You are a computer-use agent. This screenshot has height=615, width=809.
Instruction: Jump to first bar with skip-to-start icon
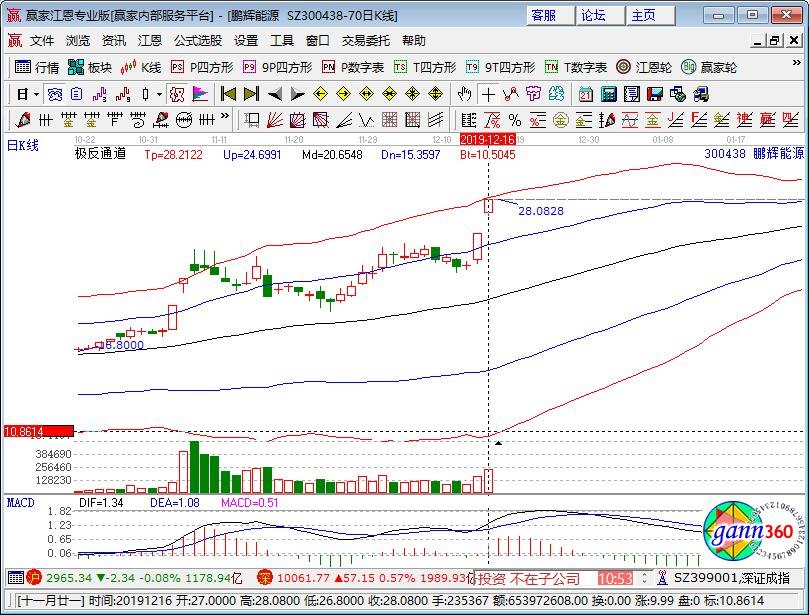point(228,94)
